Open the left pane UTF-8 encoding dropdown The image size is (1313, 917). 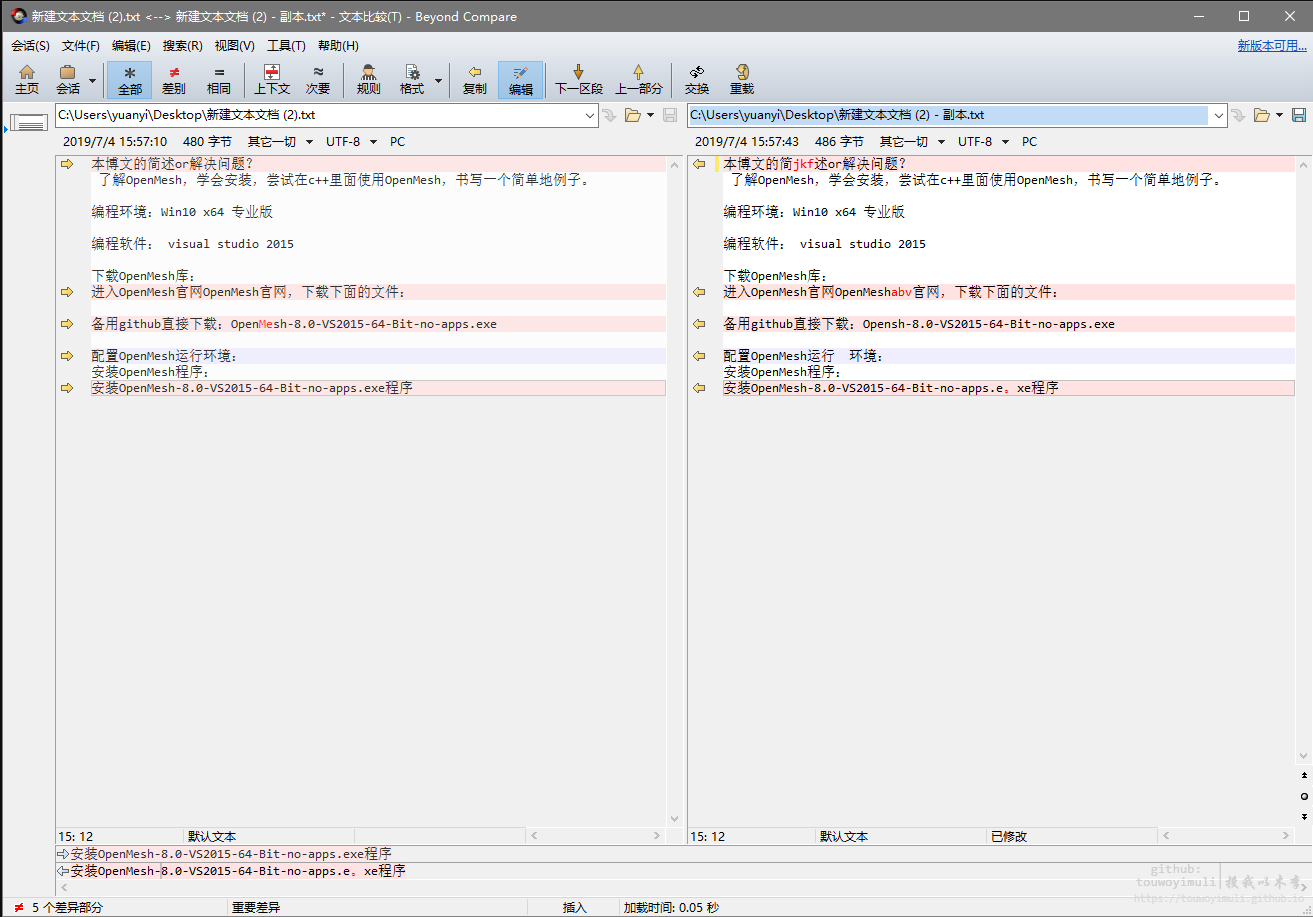coord(350,142)
